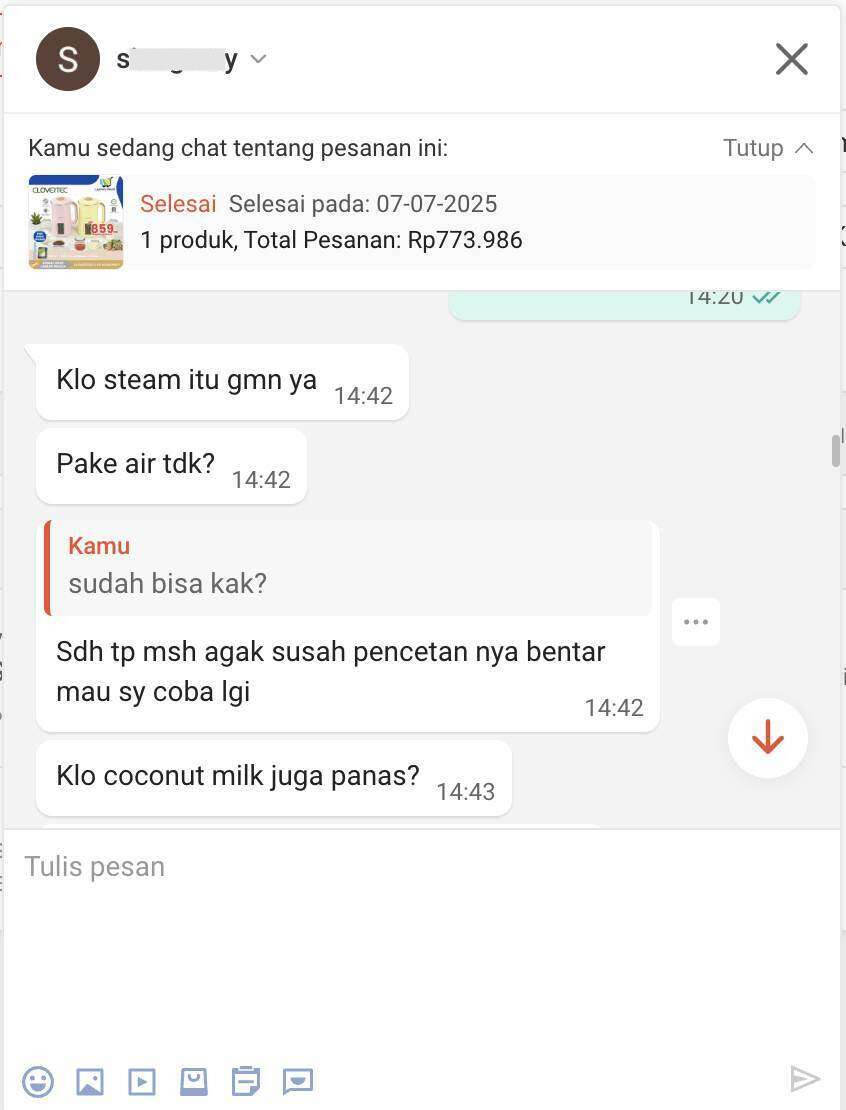Jump to latest messages down arrow
Screen dimensions: 846x1110
click(x=767, y=738)
